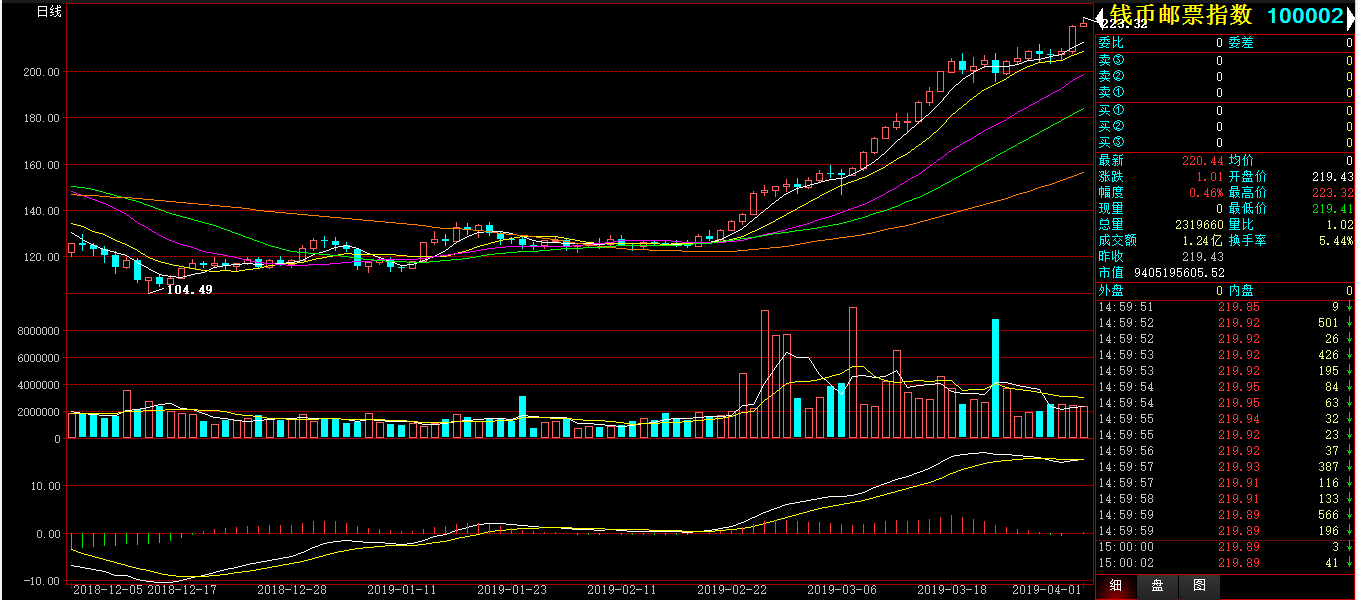Select the 14:59:51 trade row
1358x600 pixels.
(x=1225, y=307)
